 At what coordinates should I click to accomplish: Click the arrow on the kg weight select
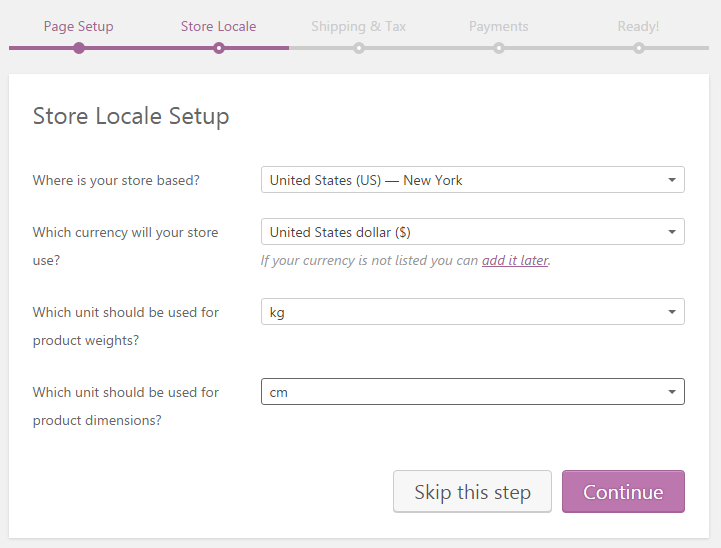pos(672,312)
